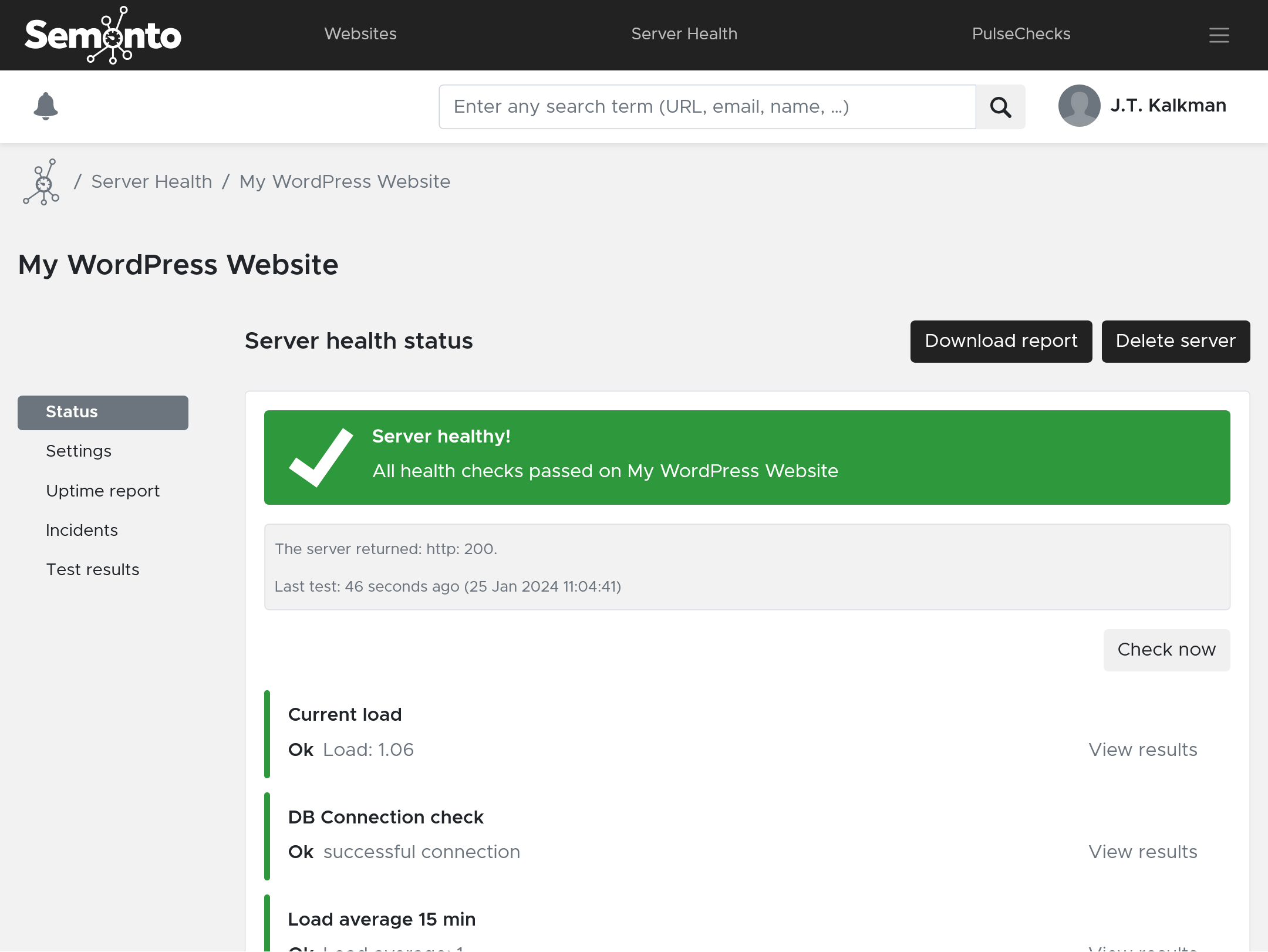Open the notifications bell
The height and width of the screenshot is (952, 1268).
[x=46, y=106]
